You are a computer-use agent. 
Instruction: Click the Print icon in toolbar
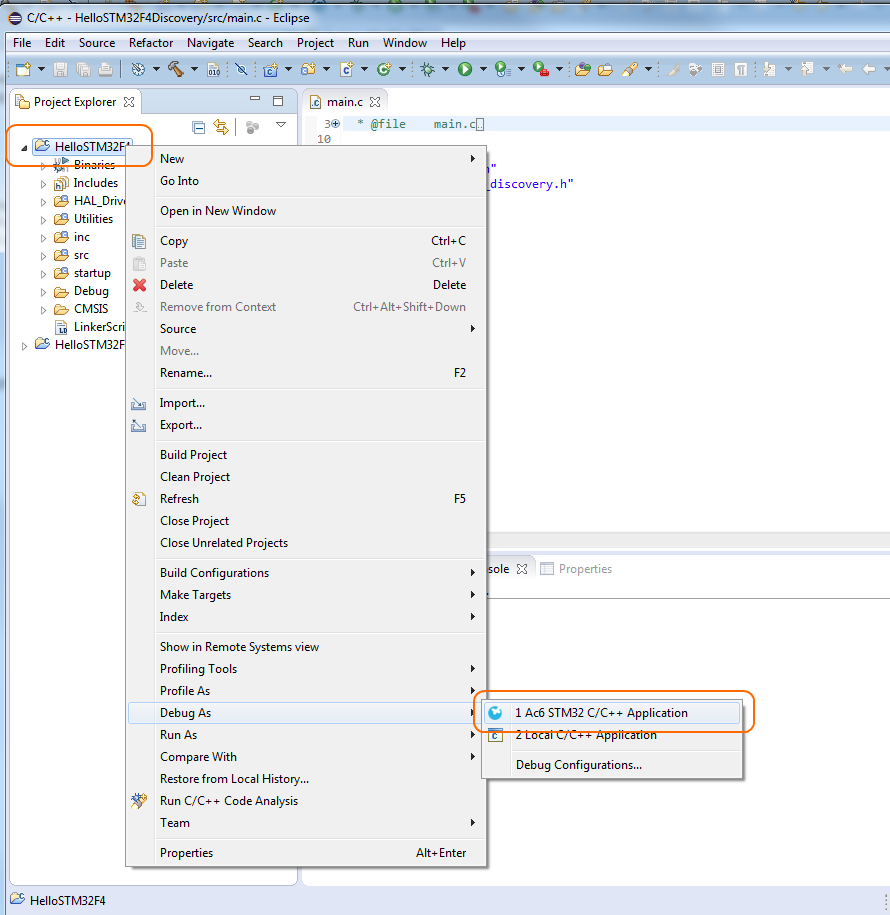coord(105,69)
